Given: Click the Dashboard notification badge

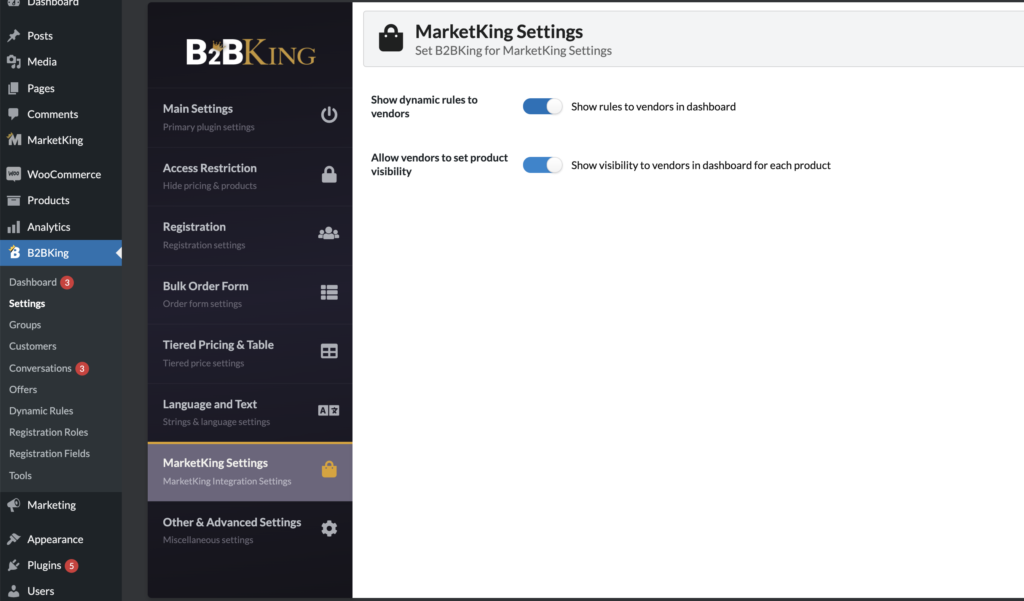Looking at the screenshot, I should coord(67,282).
